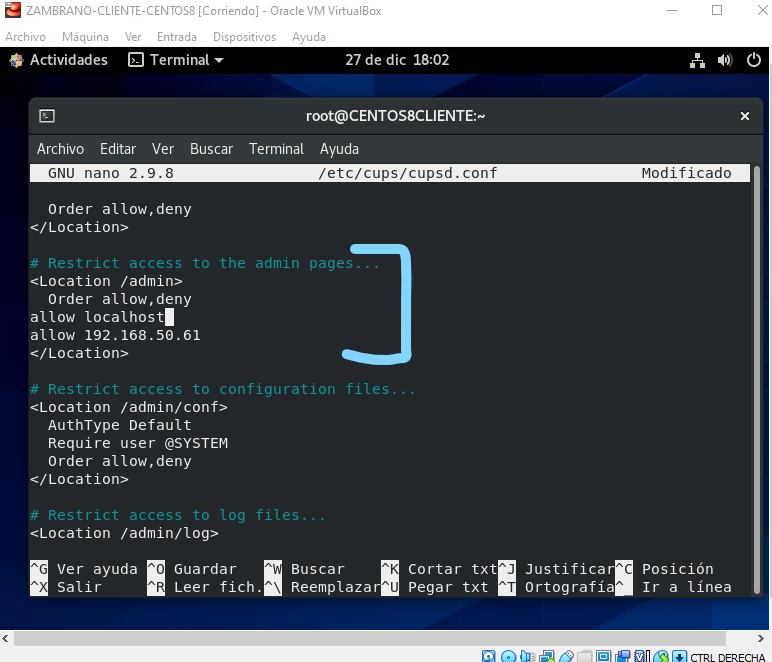Viewport: 772px width, 662px height.
Task: Click the "^W Buscar" nano shortcut
Action: (304, 569)
